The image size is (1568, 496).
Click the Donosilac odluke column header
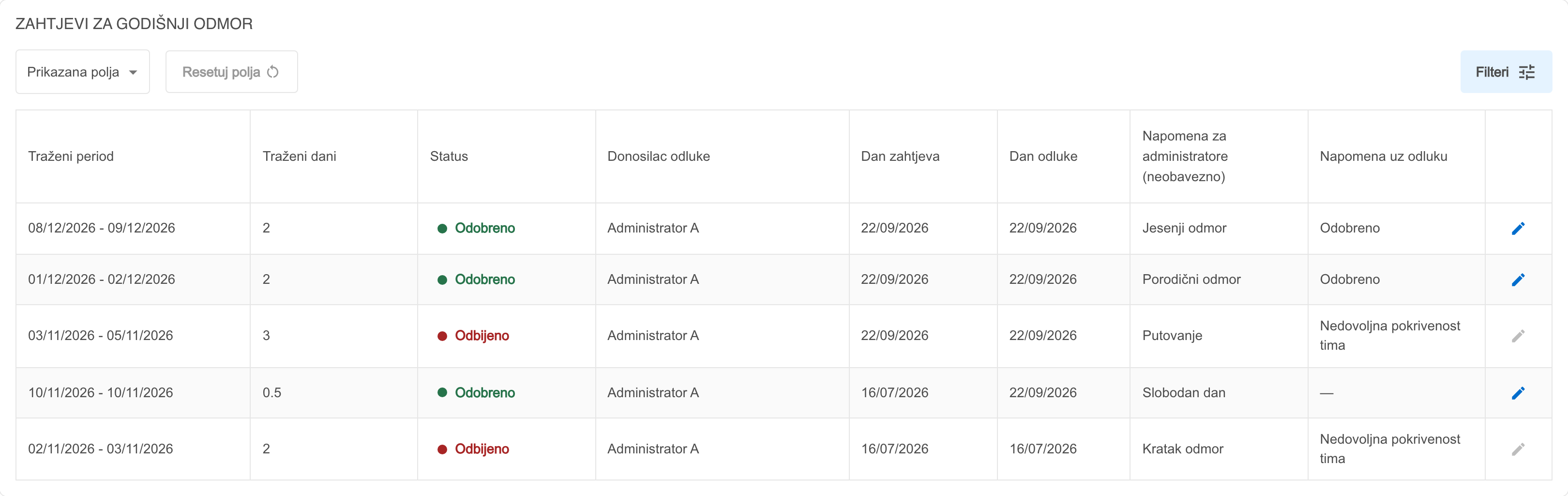pos(659,156)
